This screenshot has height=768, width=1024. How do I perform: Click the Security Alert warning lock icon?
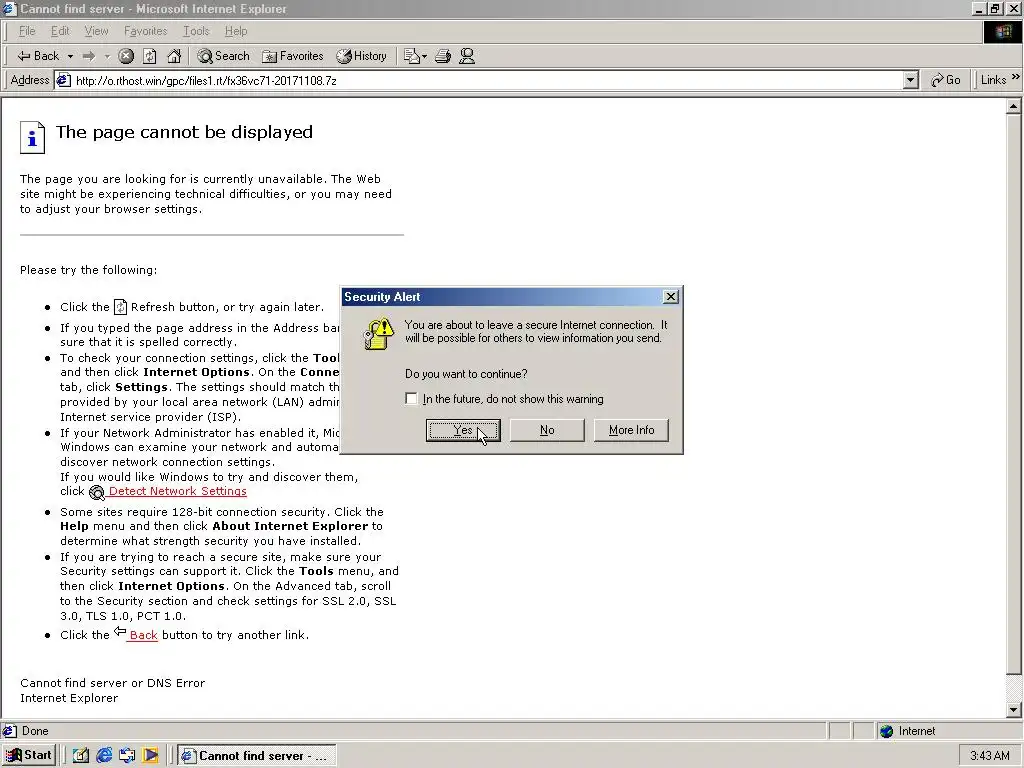click(x=379, y=334)
